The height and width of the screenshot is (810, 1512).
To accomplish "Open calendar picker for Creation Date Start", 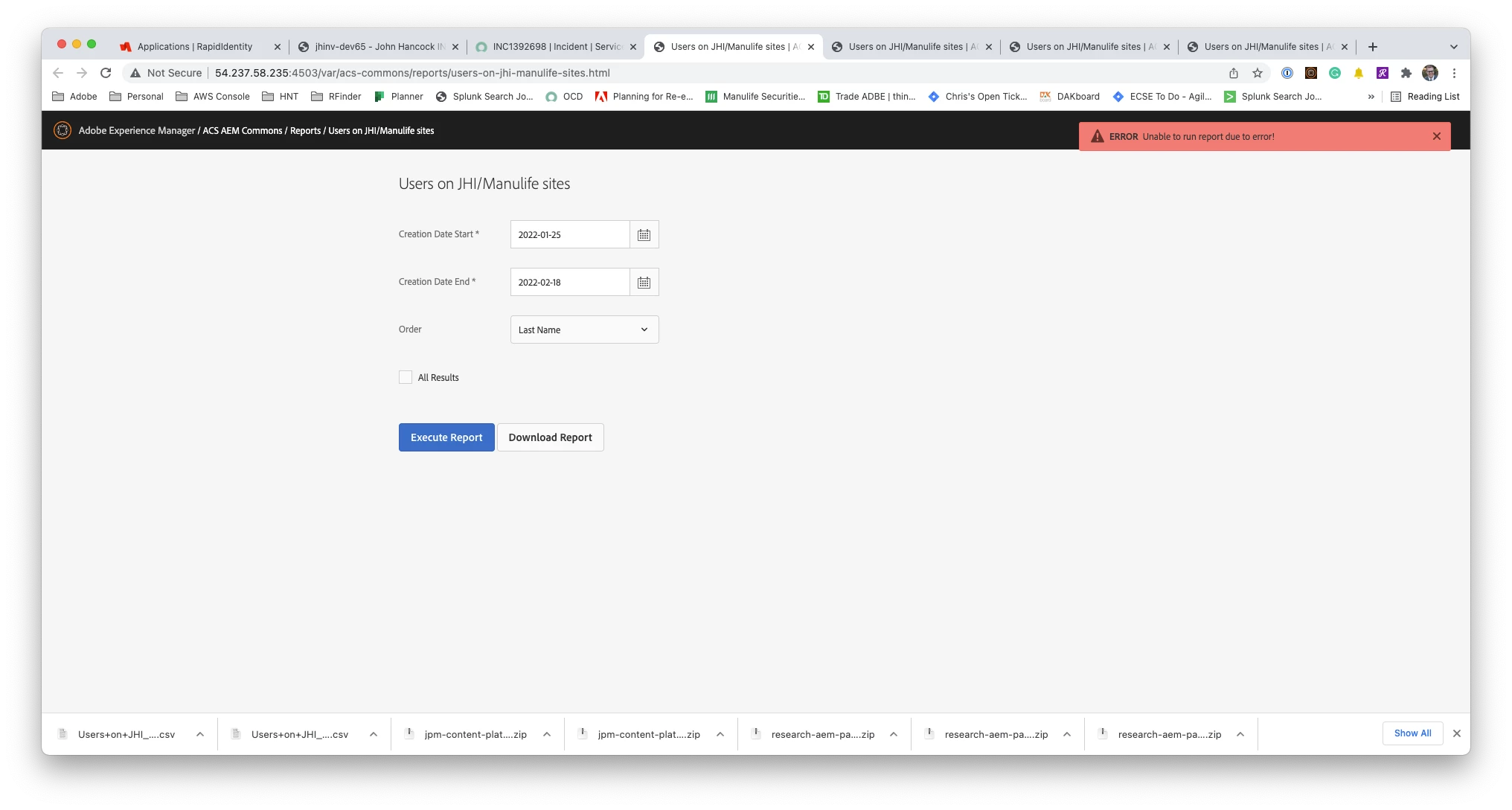I will 644,234.
